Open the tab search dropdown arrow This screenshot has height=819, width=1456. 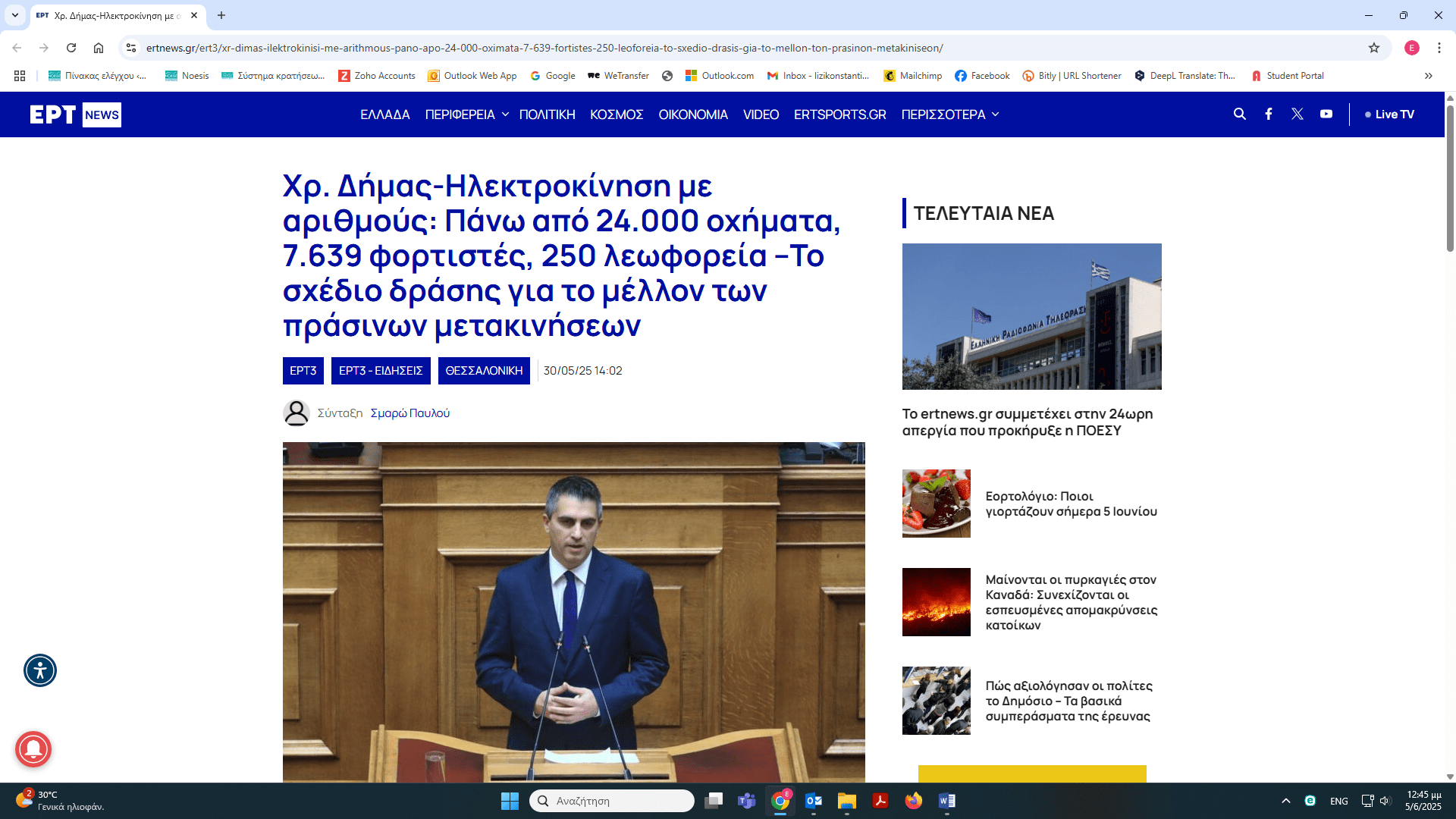(x=14, y=15)
